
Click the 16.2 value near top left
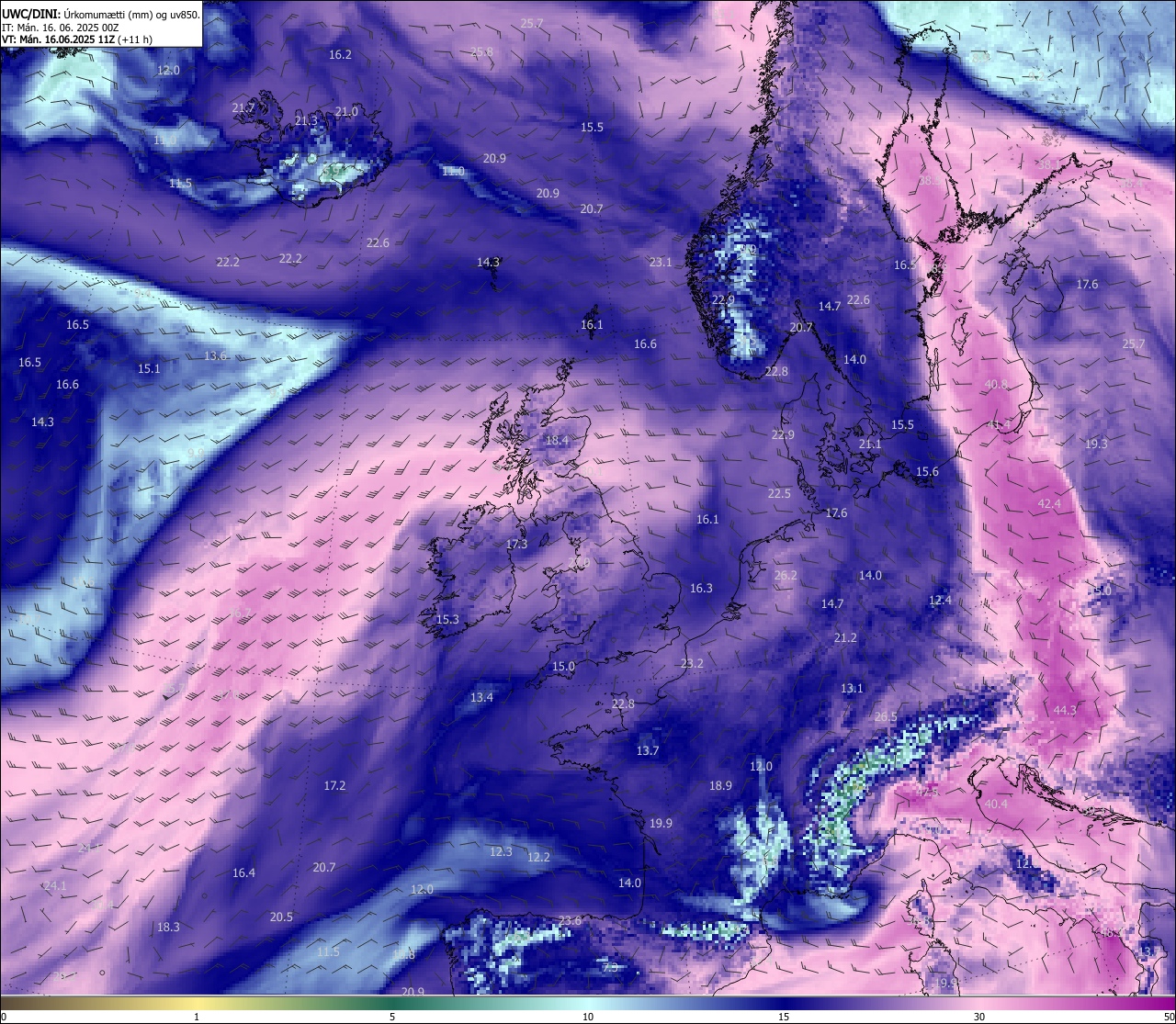(340, 55)
